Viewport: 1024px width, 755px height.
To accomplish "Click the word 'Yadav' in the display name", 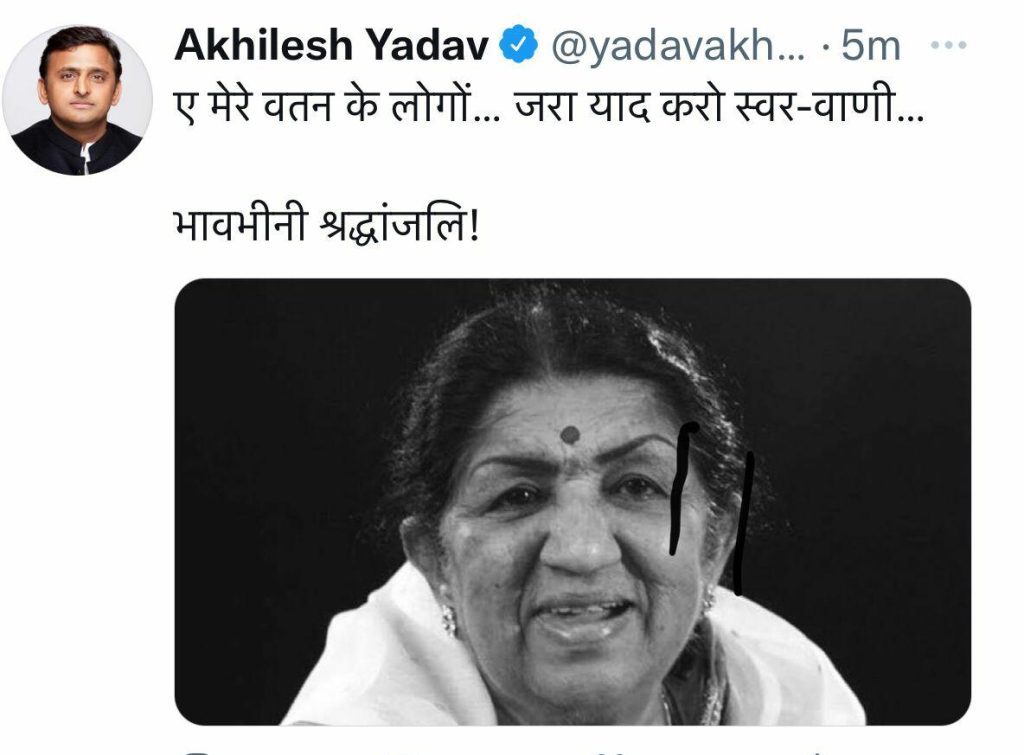I will 426,45.
